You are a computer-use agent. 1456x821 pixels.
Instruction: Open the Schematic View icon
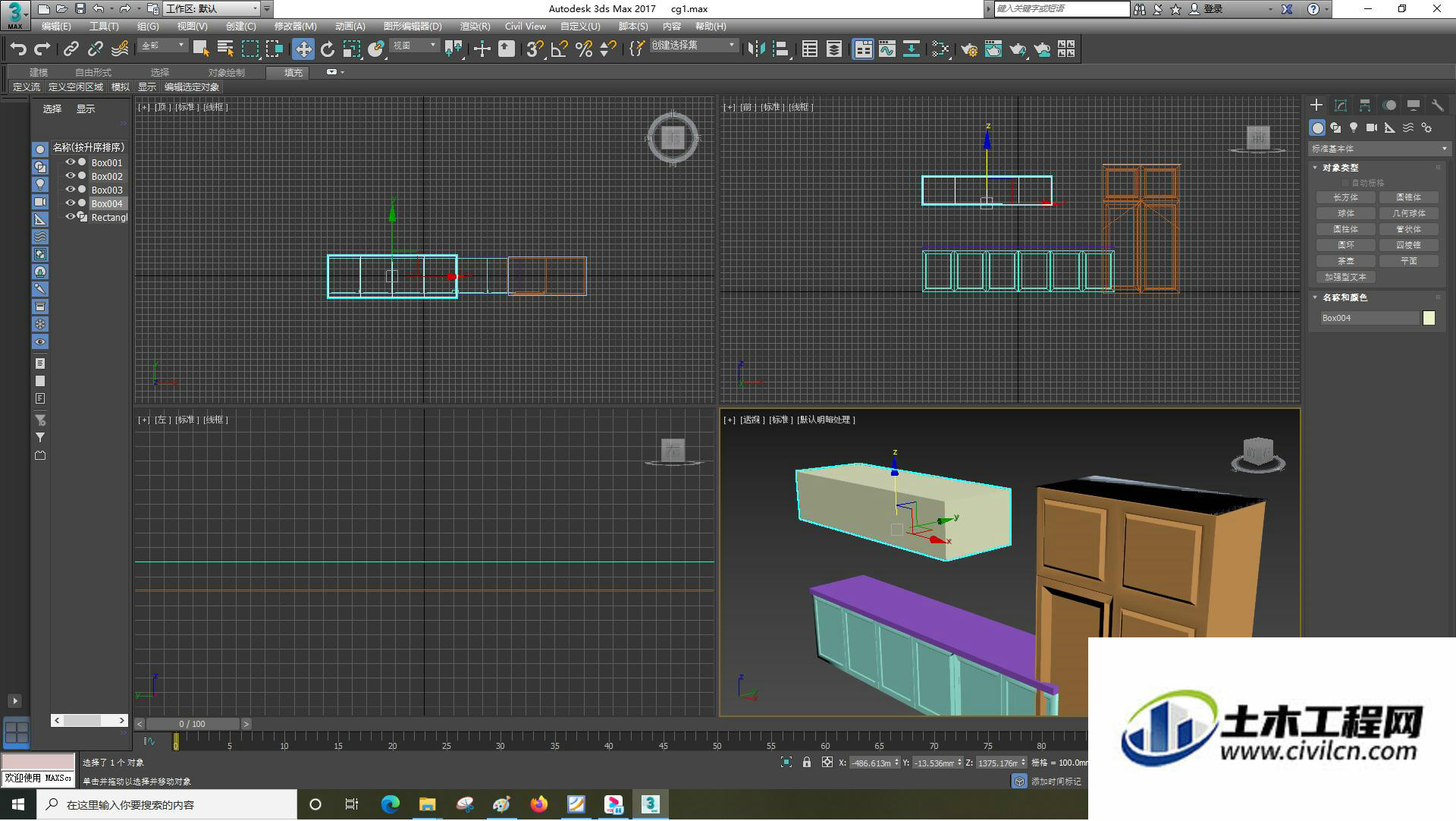912,49
